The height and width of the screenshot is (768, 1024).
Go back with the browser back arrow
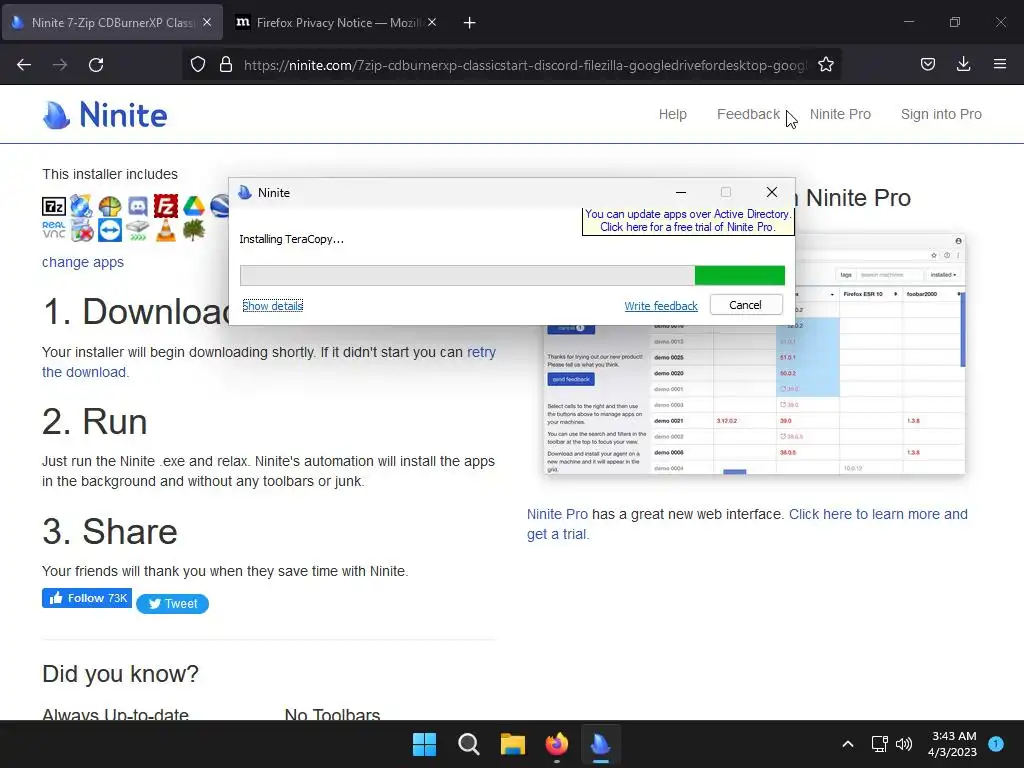click(24, 65)
